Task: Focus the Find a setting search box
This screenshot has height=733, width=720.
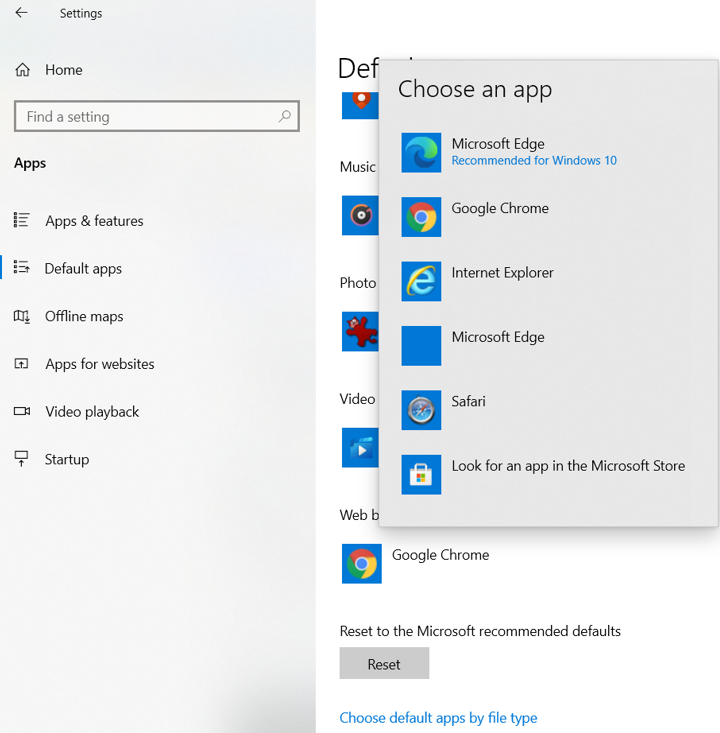Action: (x=157, y=116)
